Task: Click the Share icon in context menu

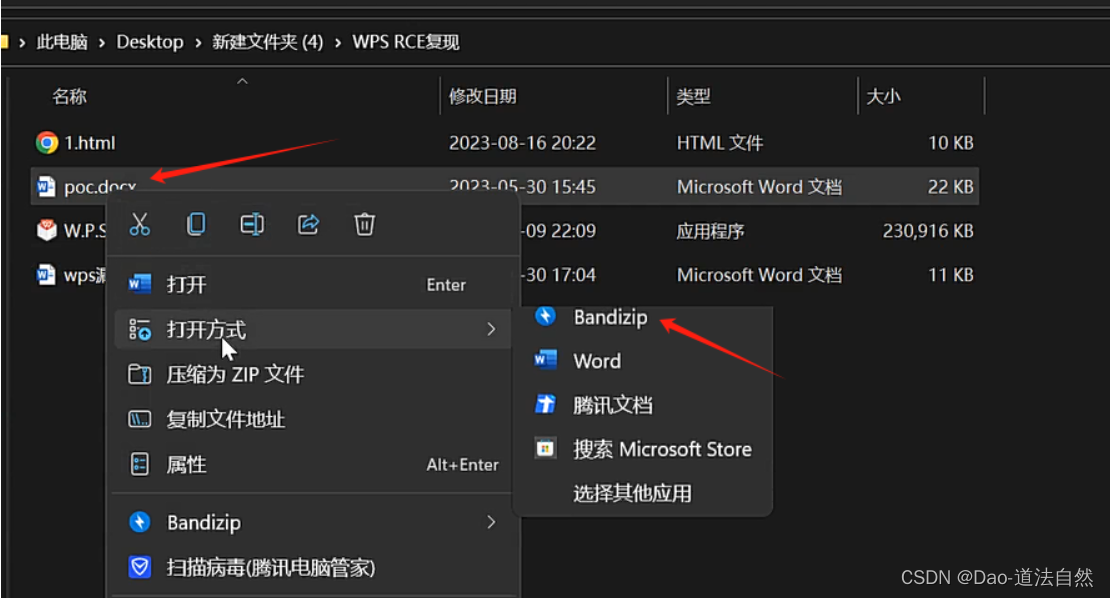Action: (x=308, y=224)
